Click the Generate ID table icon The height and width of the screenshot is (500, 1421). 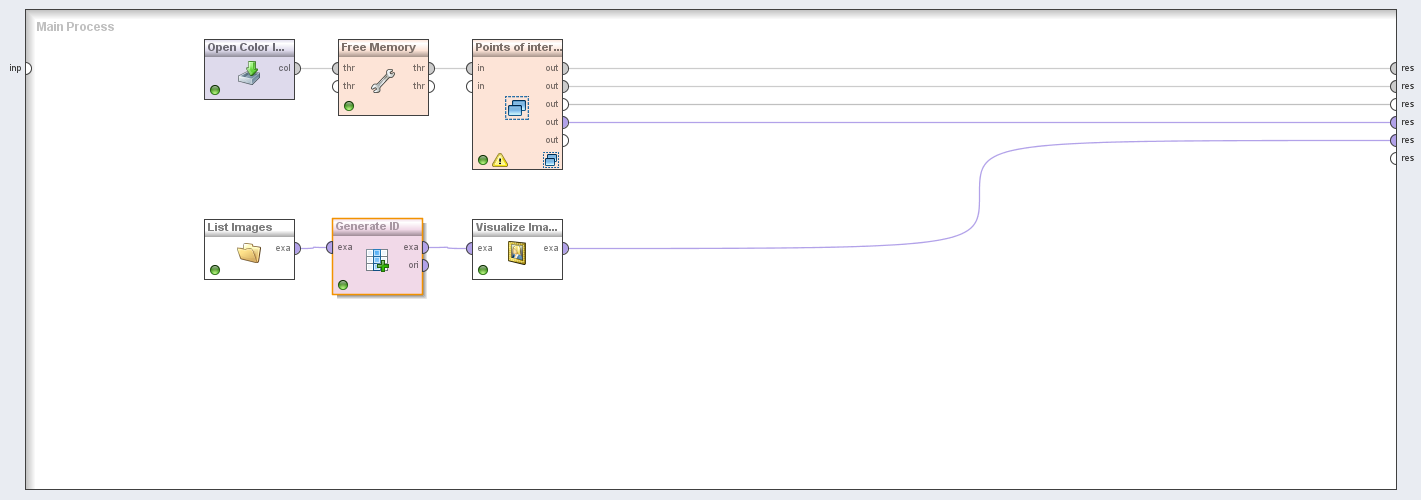(377, 260)
